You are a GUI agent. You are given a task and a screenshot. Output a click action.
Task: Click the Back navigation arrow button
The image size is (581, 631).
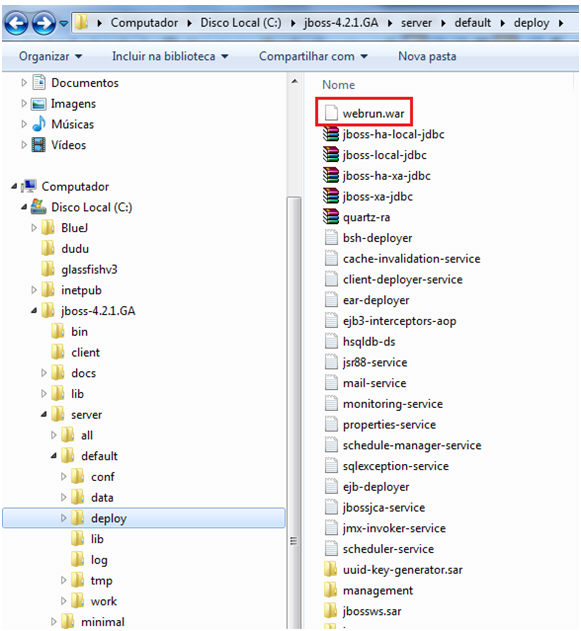click(16, 23)
